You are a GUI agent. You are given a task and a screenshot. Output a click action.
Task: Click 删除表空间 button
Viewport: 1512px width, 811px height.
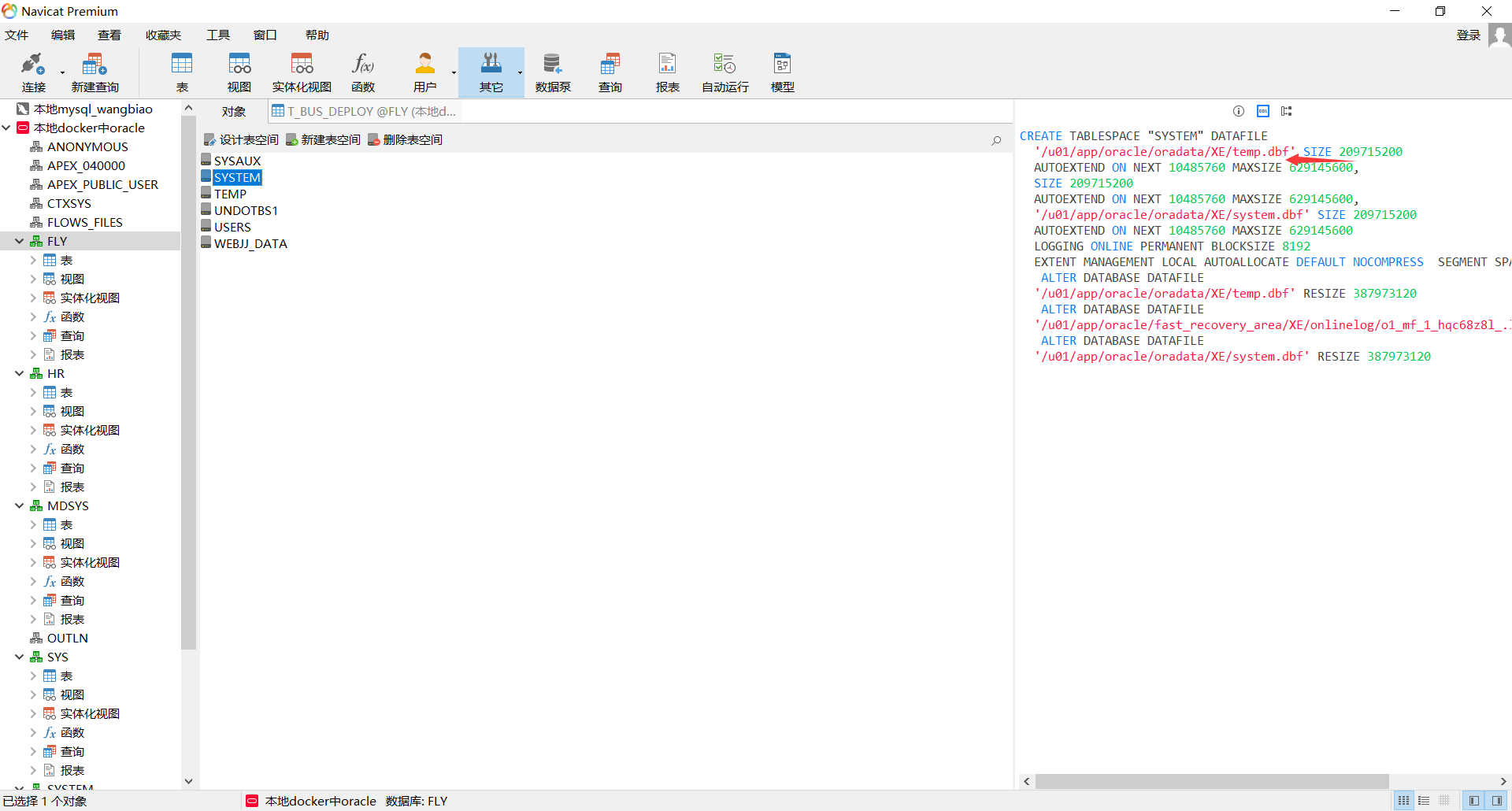(406, 140)
